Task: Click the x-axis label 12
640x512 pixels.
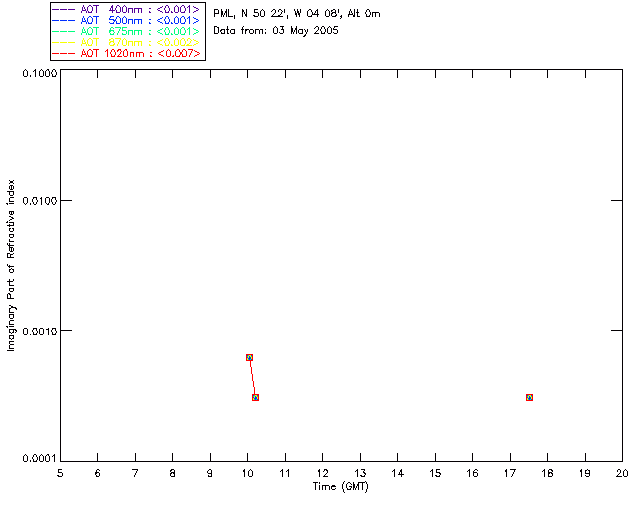Action: [x=322, y=473]
